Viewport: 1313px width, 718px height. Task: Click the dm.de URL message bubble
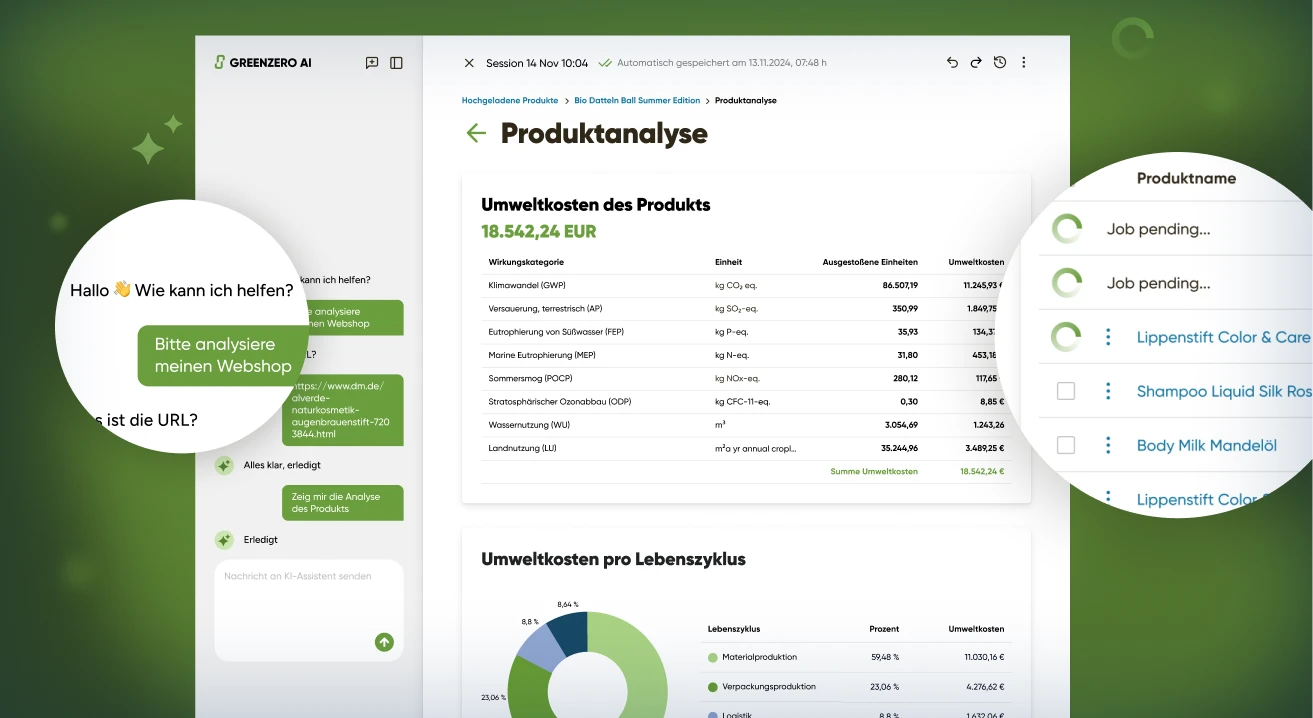(342, 410)
